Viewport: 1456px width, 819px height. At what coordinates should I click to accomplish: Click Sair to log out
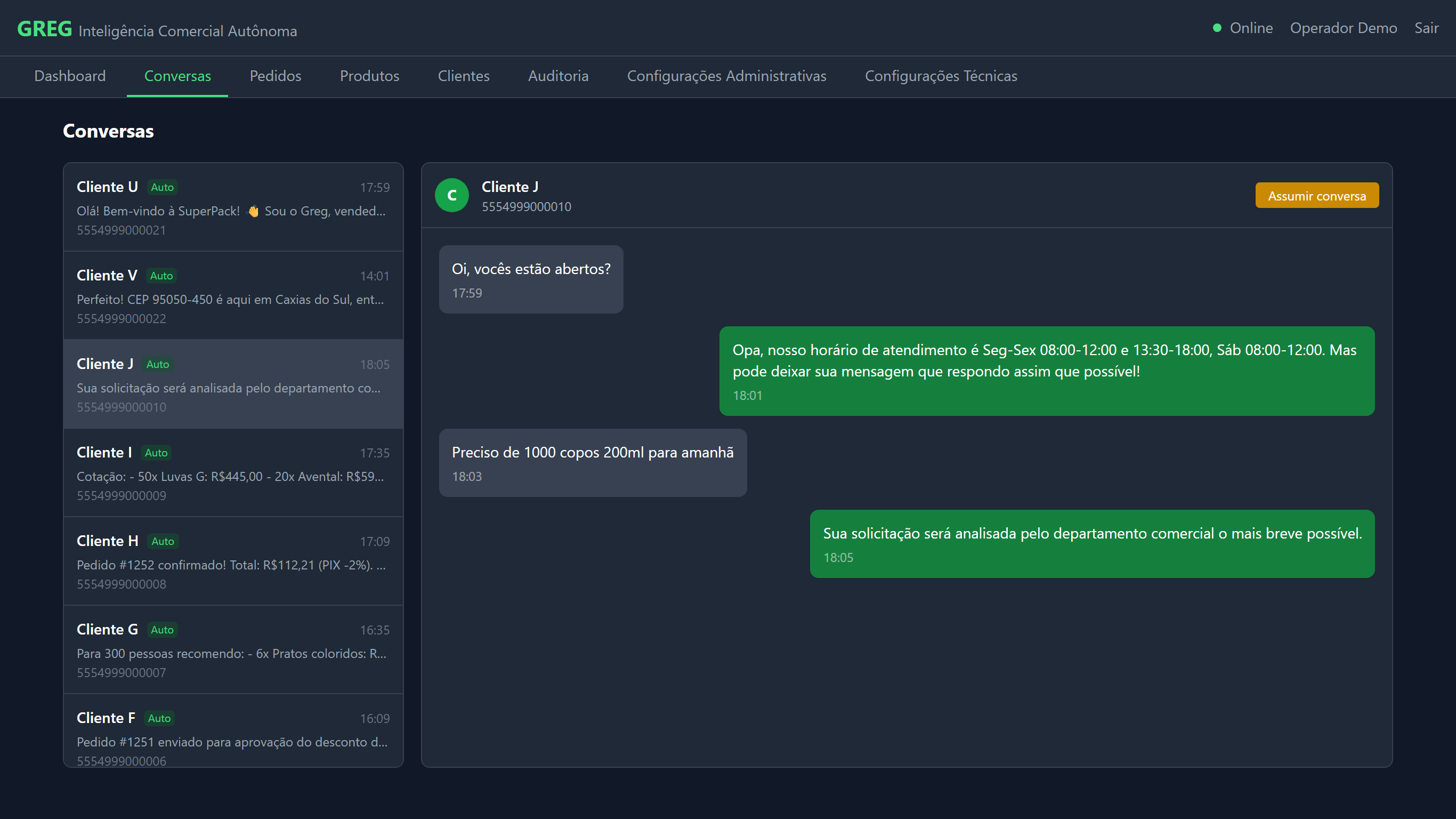point(1426,28)
